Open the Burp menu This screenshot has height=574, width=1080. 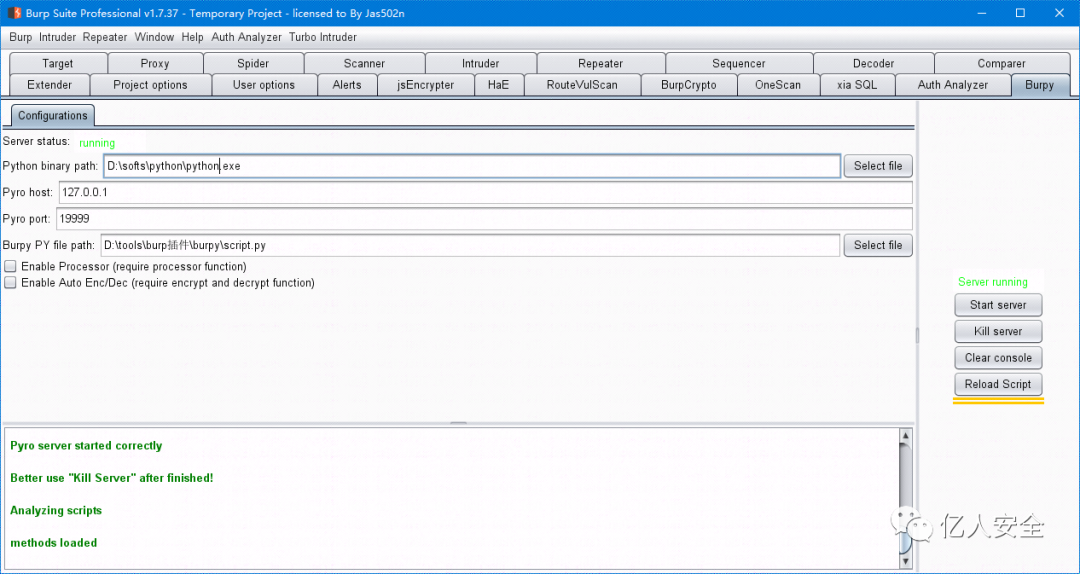[x=21, y=37]
